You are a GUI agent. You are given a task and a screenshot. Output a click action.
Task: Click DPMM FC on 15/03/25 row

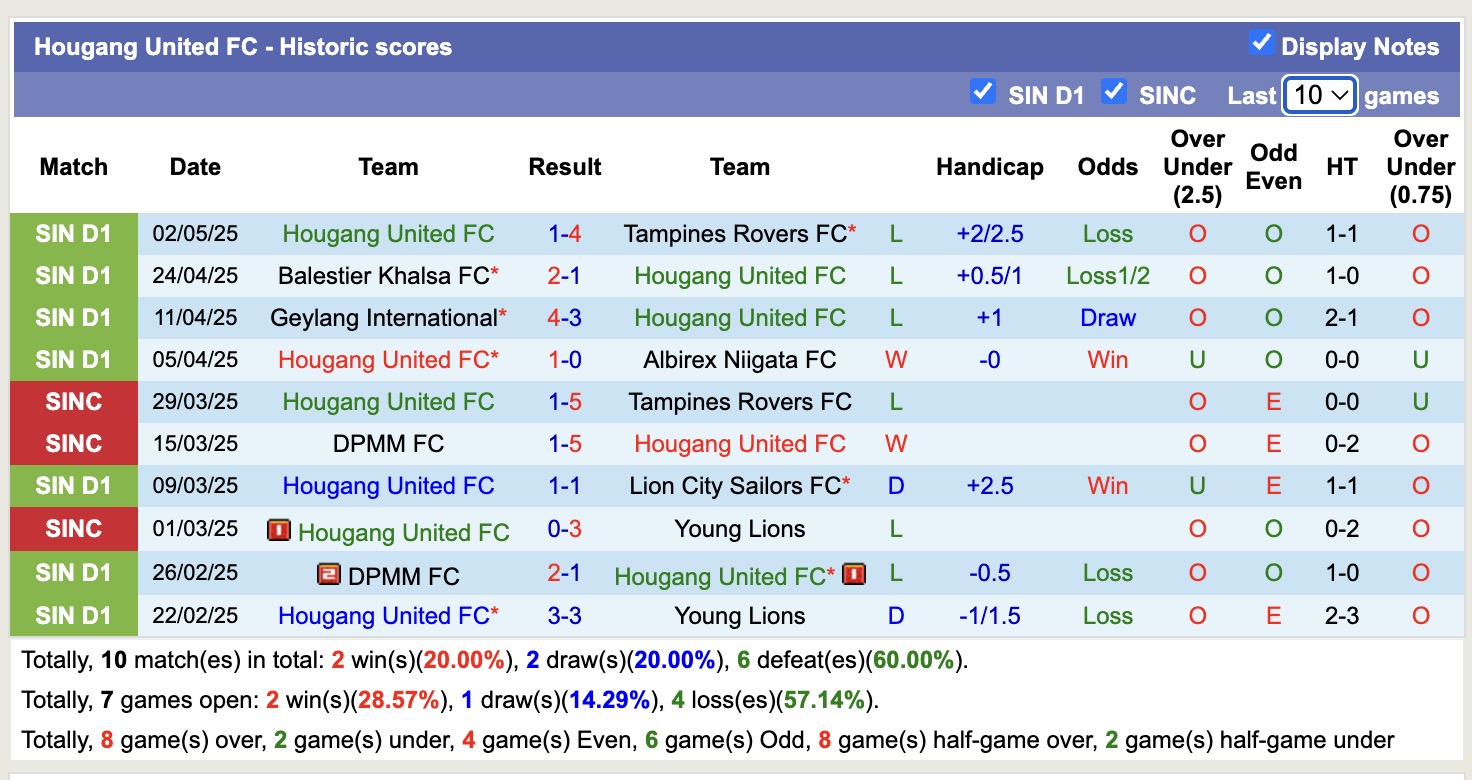[388, 444]
